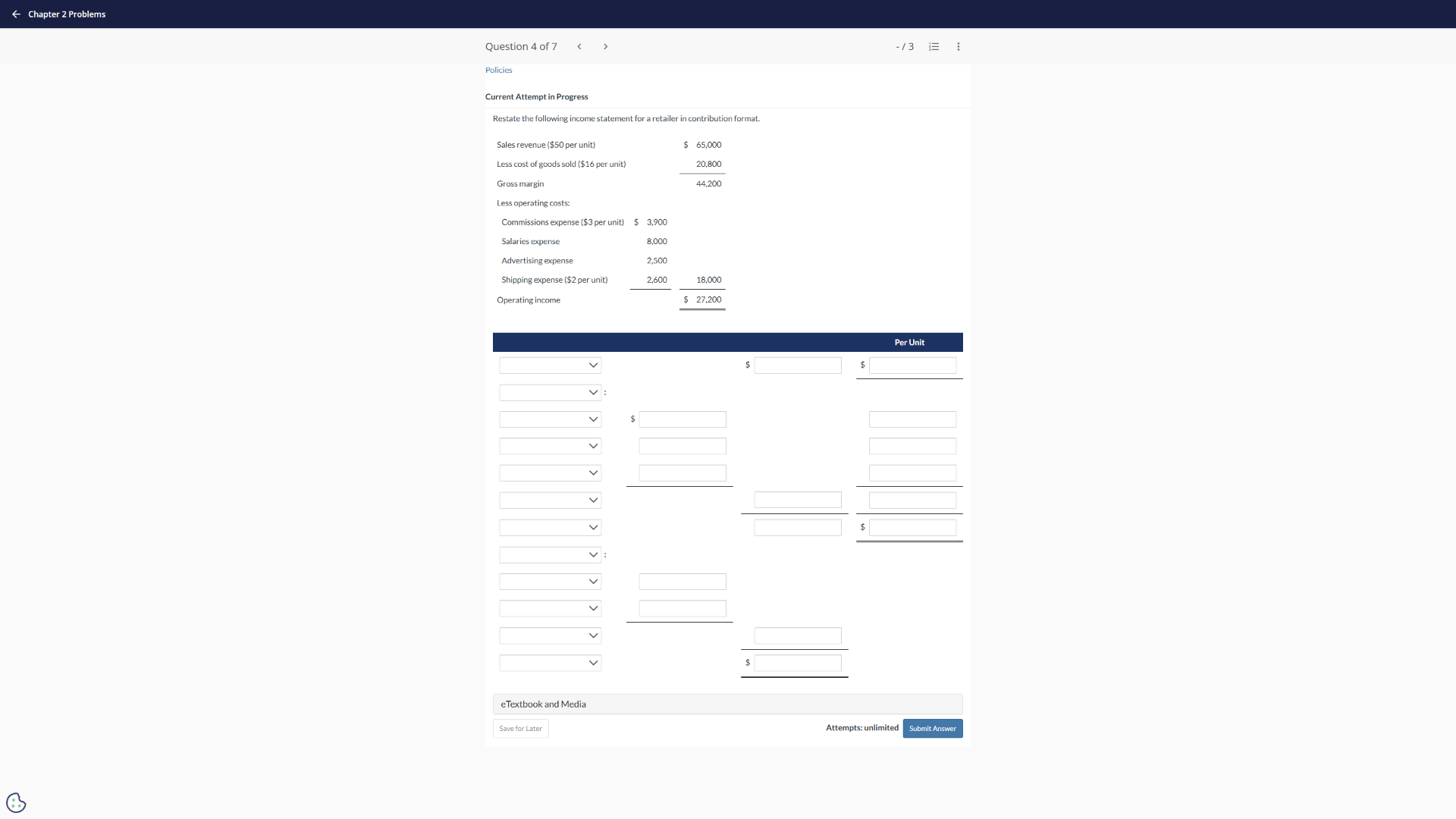1456x819 pixels.
Task: Click 'Current Attempt in Progress' heading
Action: click(537, 97)
